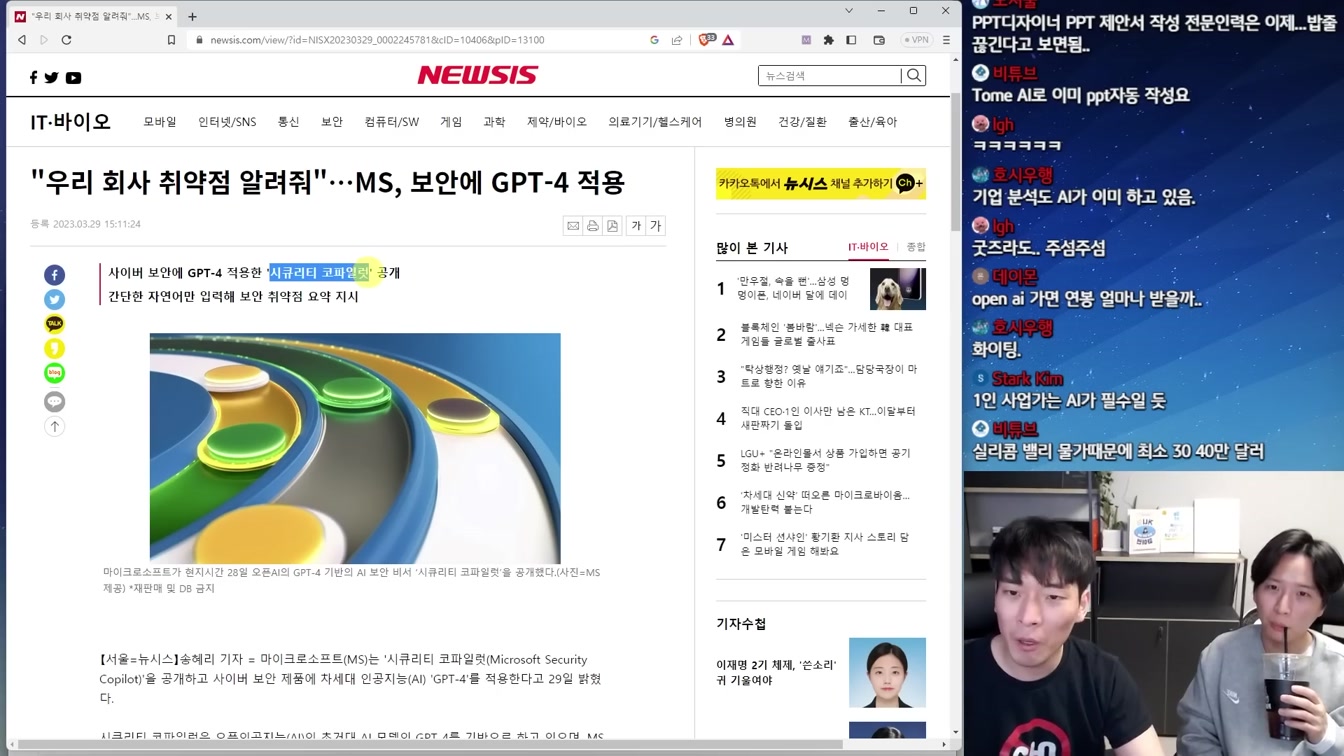This screenshot has height=756, width=1344.
Task: Share article on Twitter side icon
Action: pos(55,299)
